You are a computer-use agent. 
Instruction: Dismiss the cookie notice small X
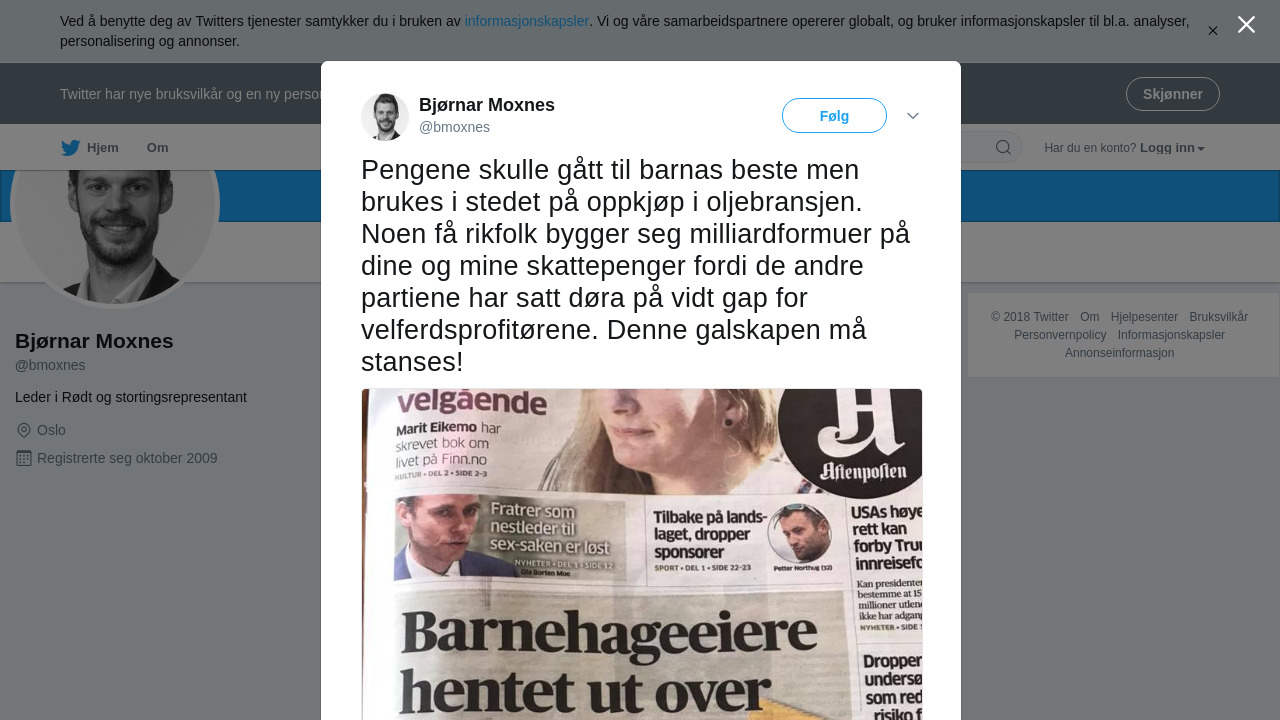click(x=1213, y=31)
